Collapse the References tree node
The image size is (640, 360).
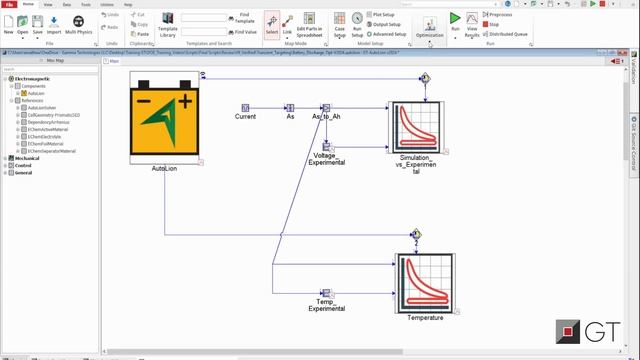11,100
